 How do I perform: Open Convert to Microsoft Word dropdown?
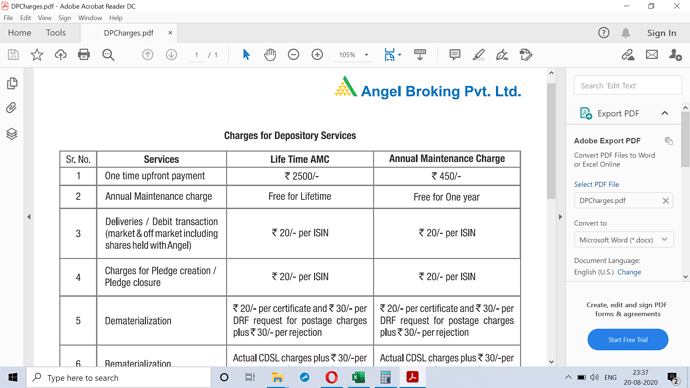[x=624, y=240]
